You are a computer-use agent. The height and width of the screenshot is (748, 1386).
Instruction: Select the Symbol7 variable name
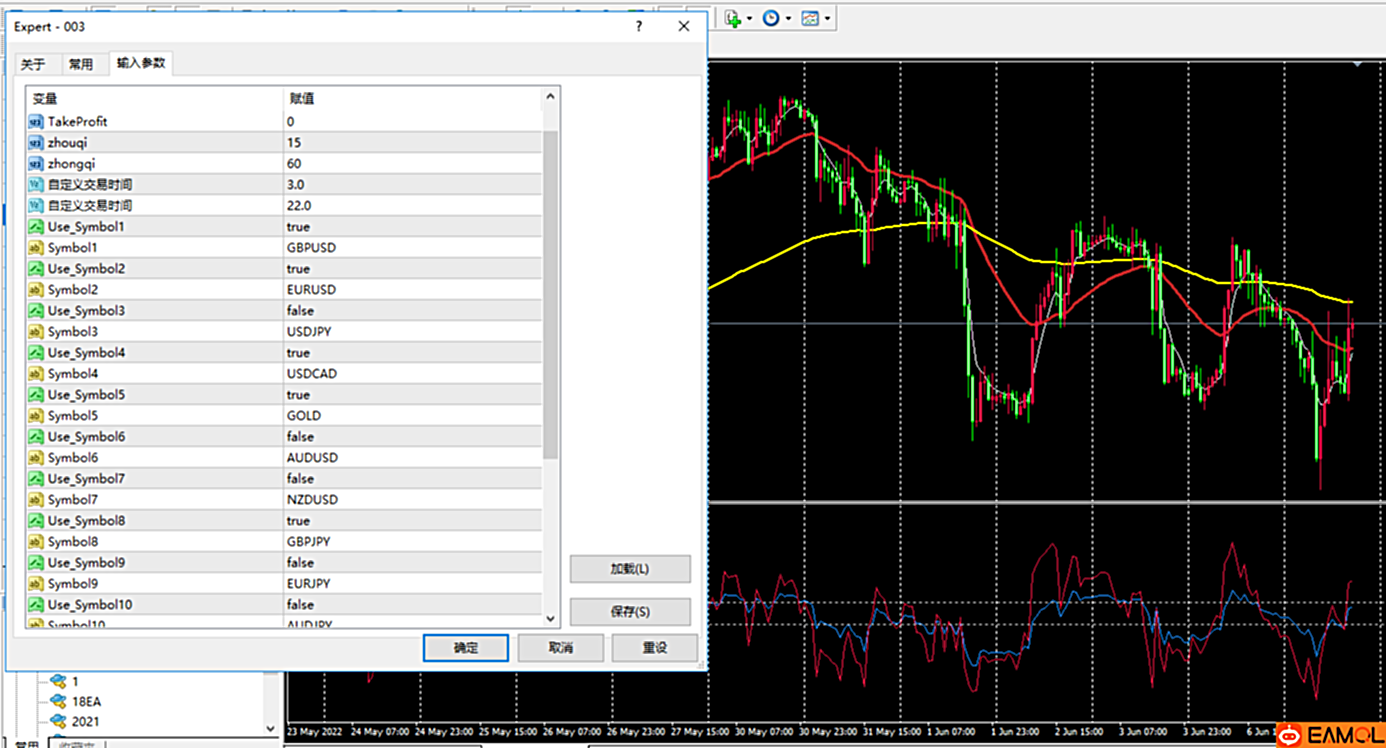pyautogui.click(x=73, y=499)
